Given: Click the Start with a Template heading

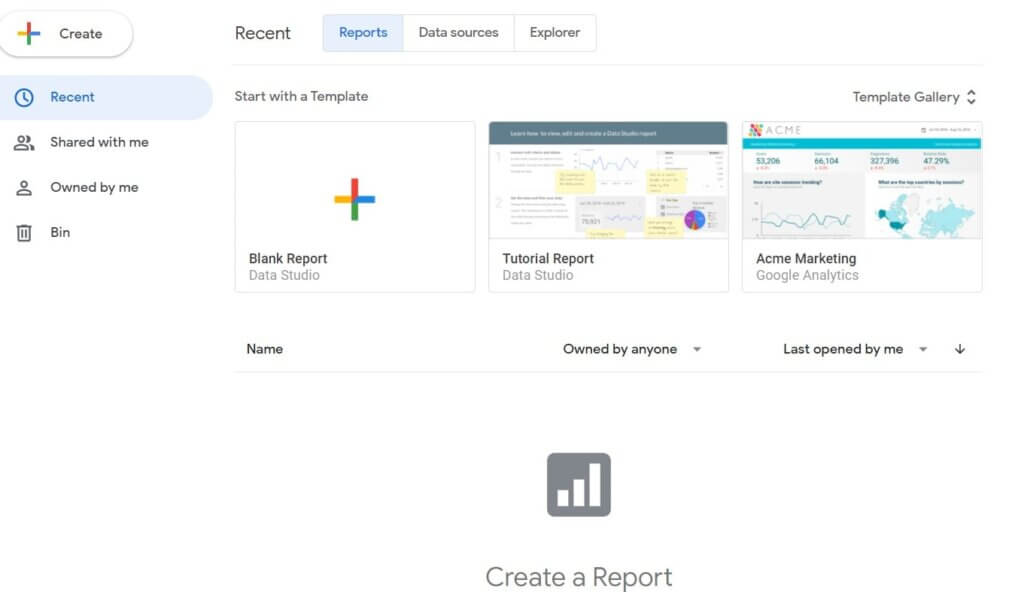Looking at the screenshot, I should click(x=301, y=96).
